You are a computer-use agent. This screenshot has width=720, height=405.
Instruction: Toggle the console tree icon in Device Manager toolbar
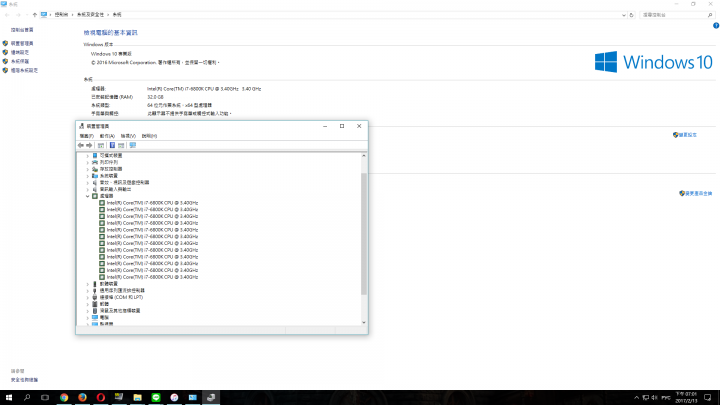tap(101, 145)
